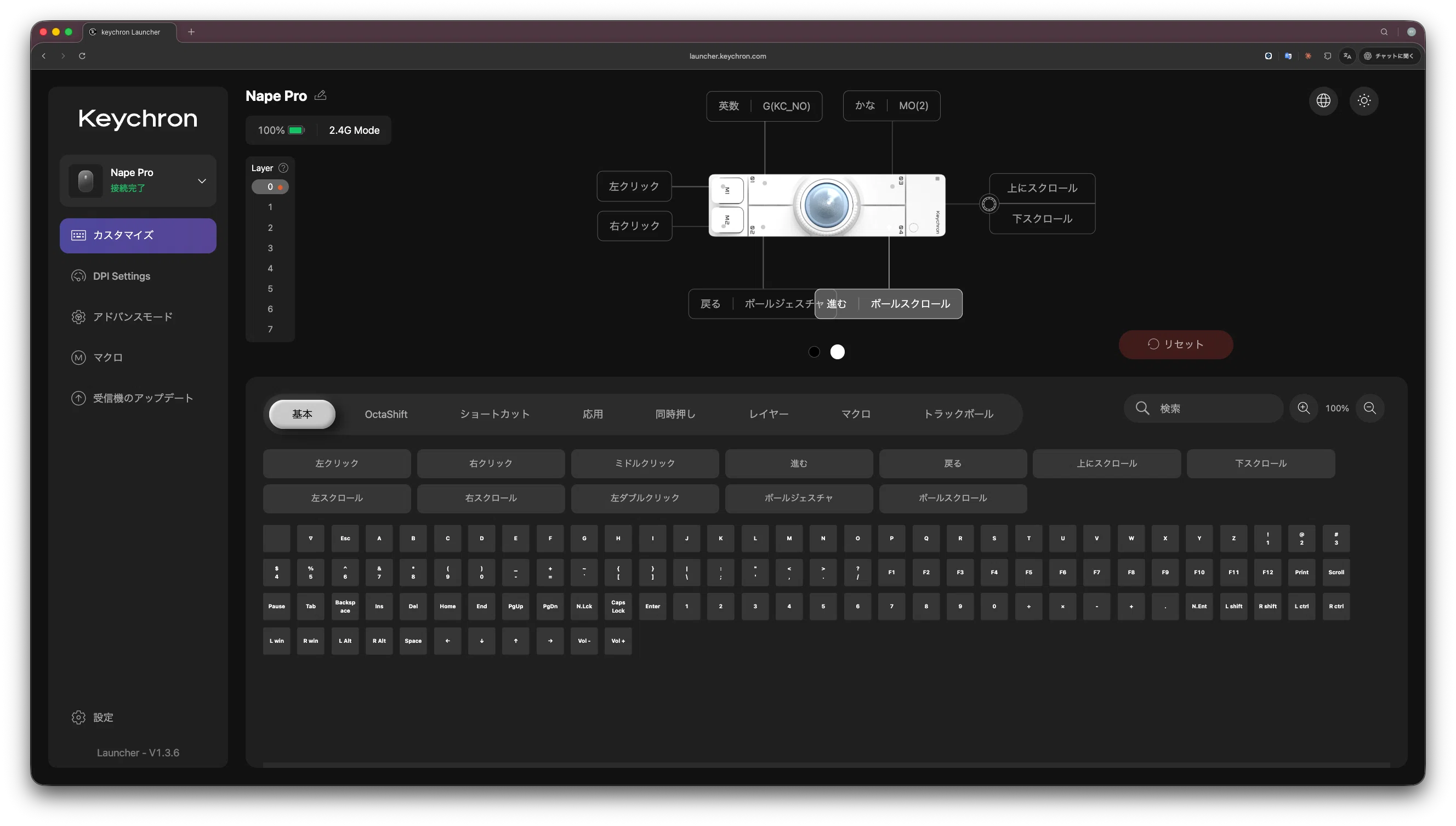Click the リセット button
The image size is (1456, 826).
tap(1175, 344)
